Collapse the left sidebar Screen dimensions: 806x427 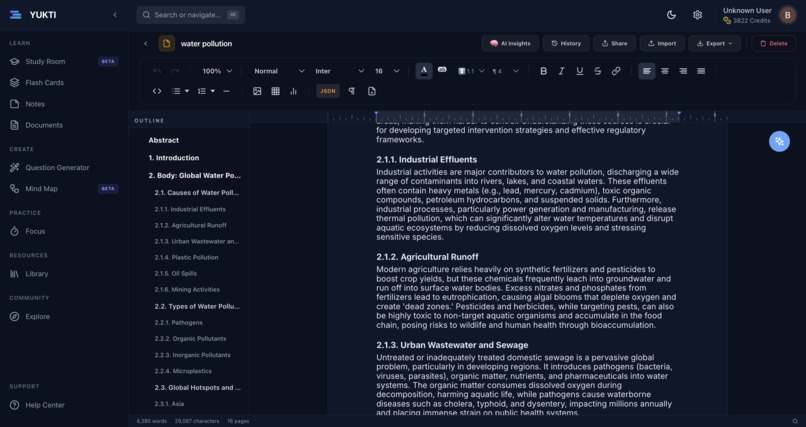coord(115,15)
